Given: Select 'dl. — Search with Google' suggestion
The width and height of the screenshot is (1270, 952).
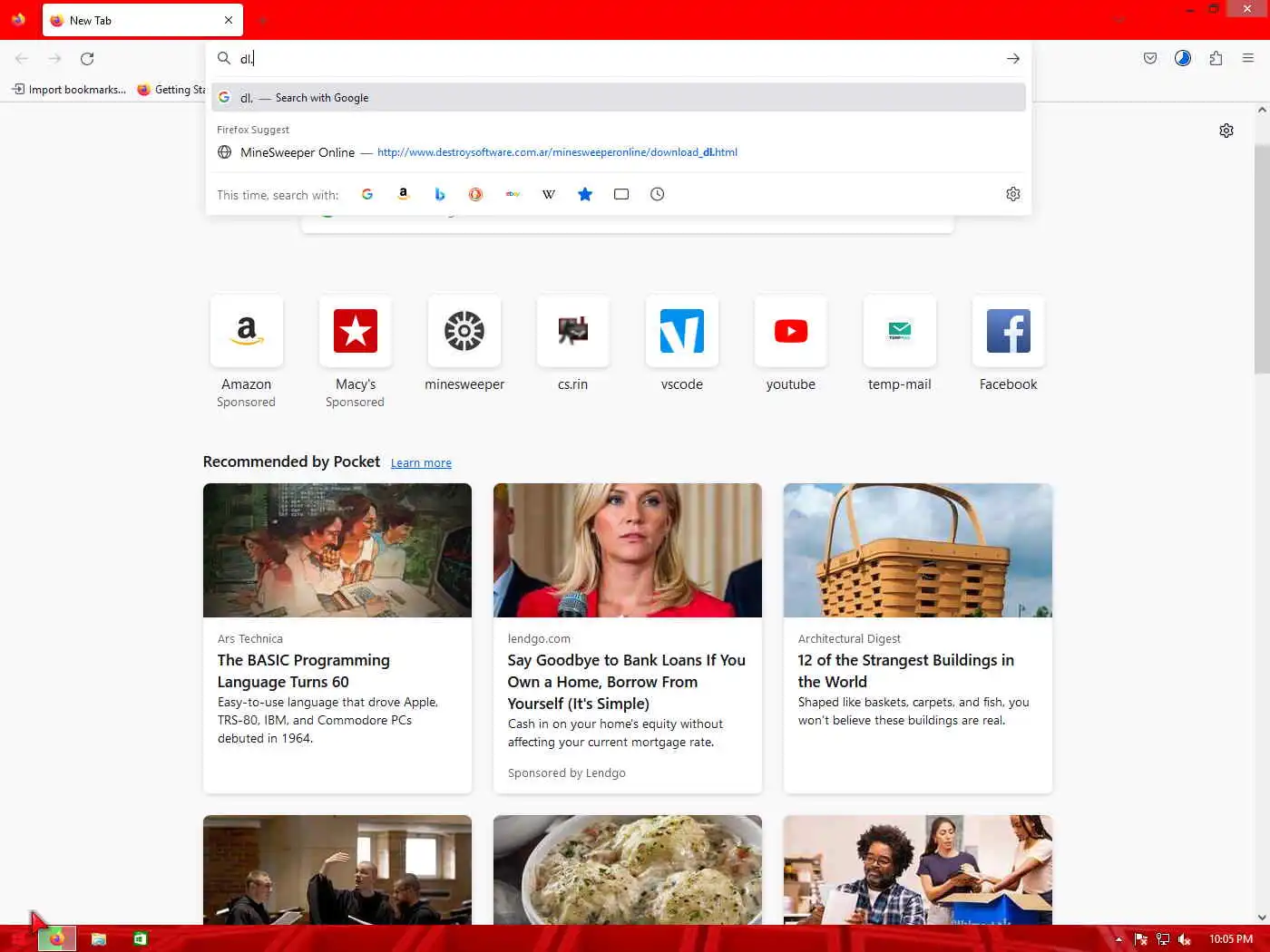Looking at the screenshot, I should (619, 98).
